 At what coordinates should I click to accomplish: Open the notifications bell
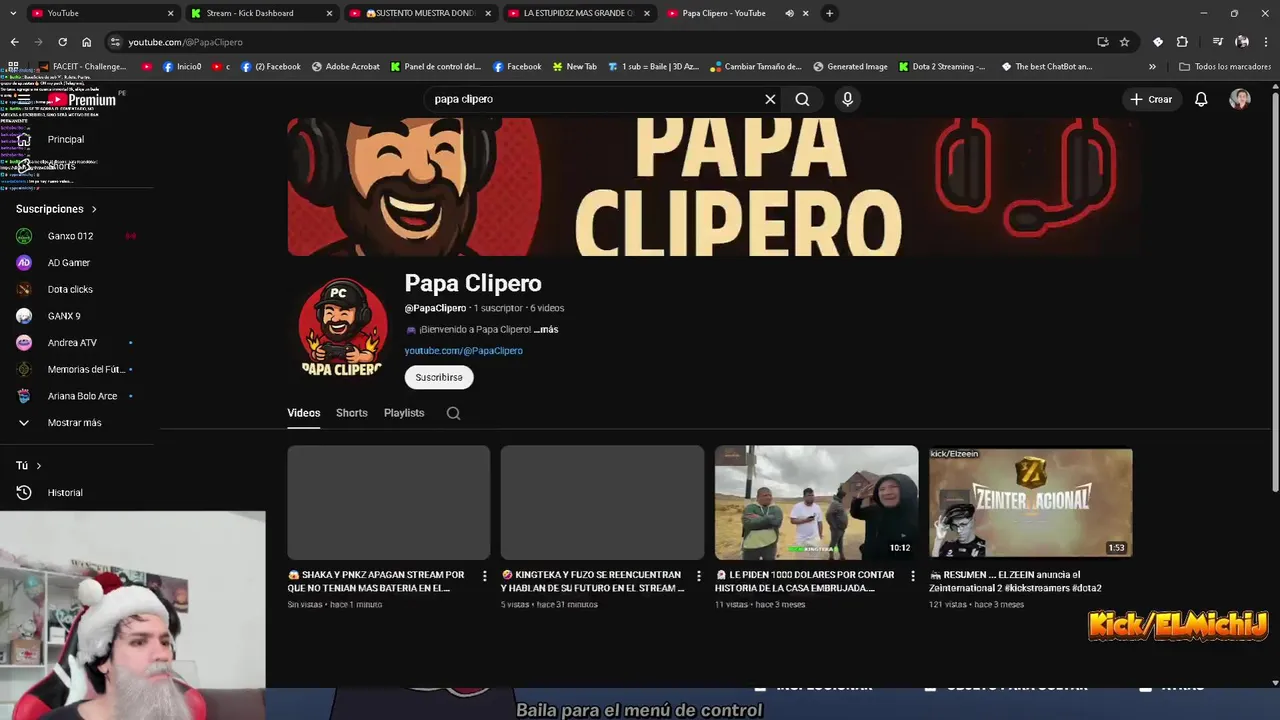[x=1201, y=99]
